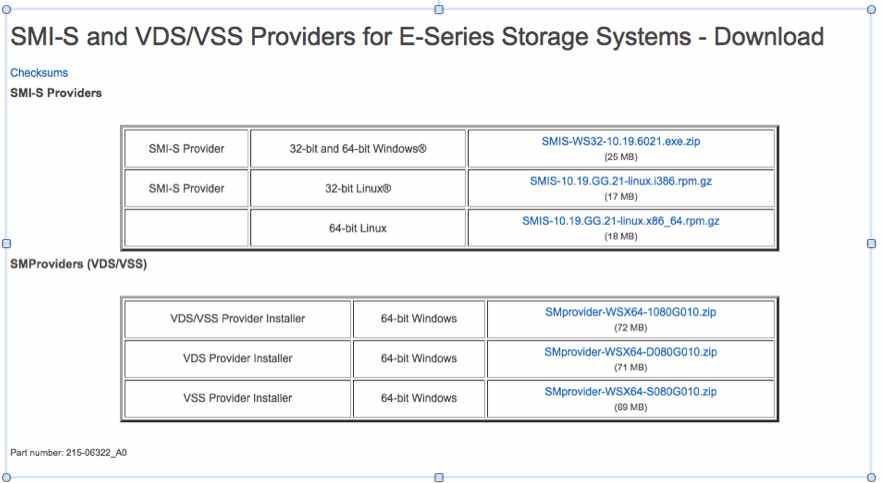This screenshot has height=483, width=884.
Task: Download SMprovider-WSX64-S080G010.zip
Action: (x=630, y=391)
